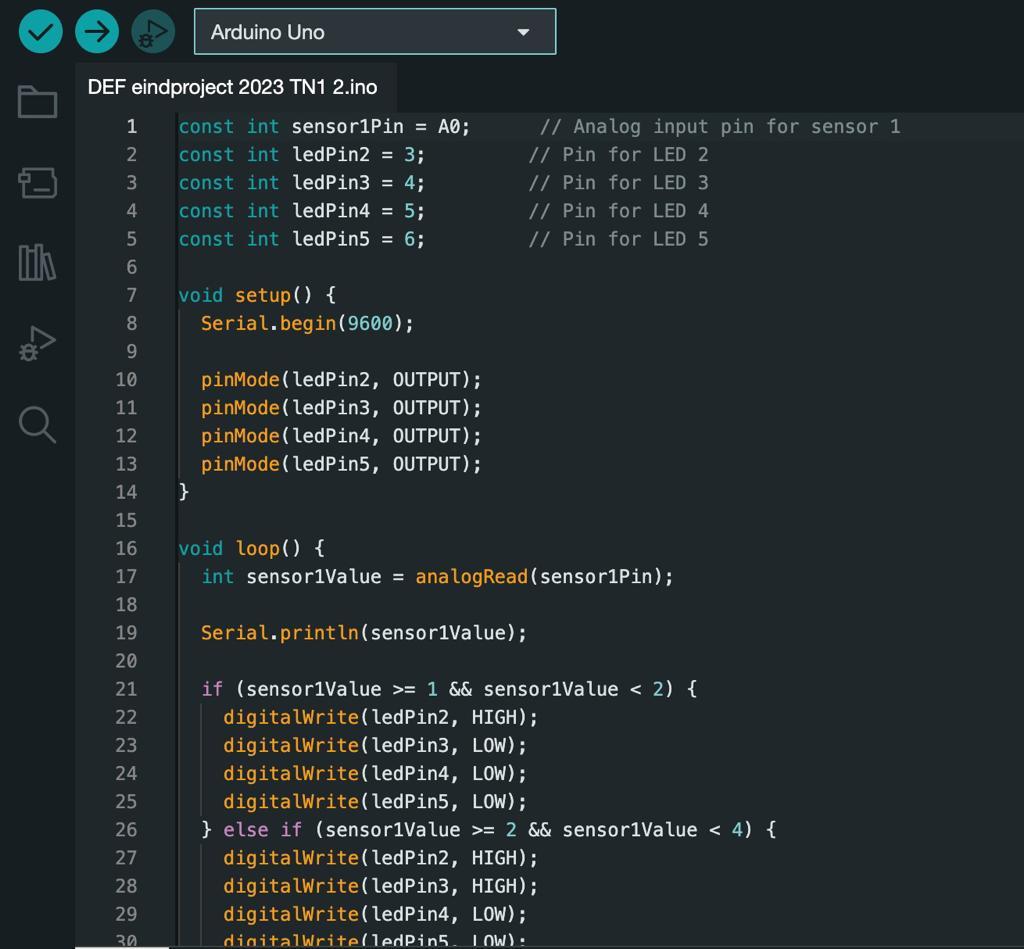Open the Boards Manager sidebar icon

click(x=37, y=182)
